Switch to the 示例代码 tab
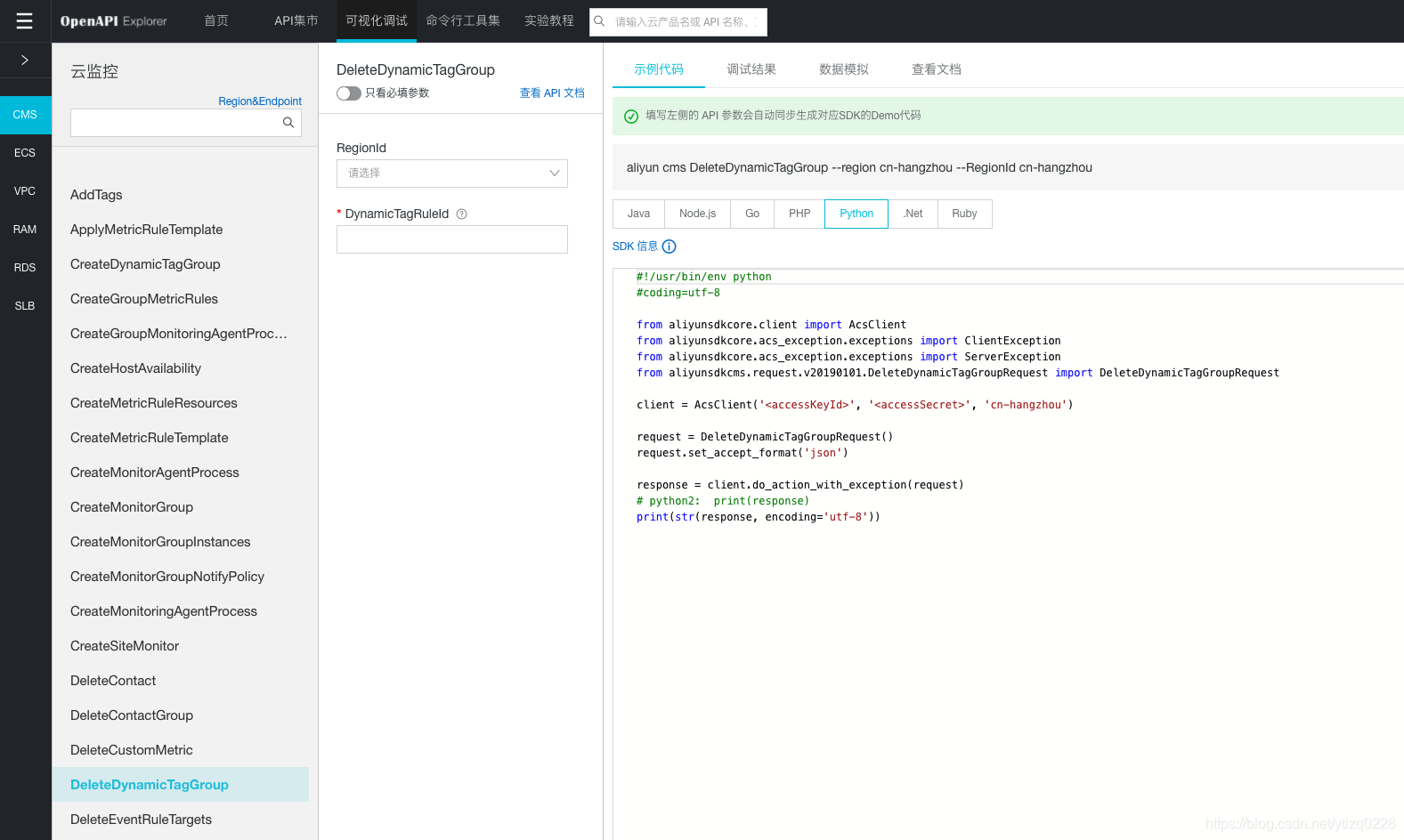Image resolution: width=1404 pixels, height=840 pixels. coord(659,69)
